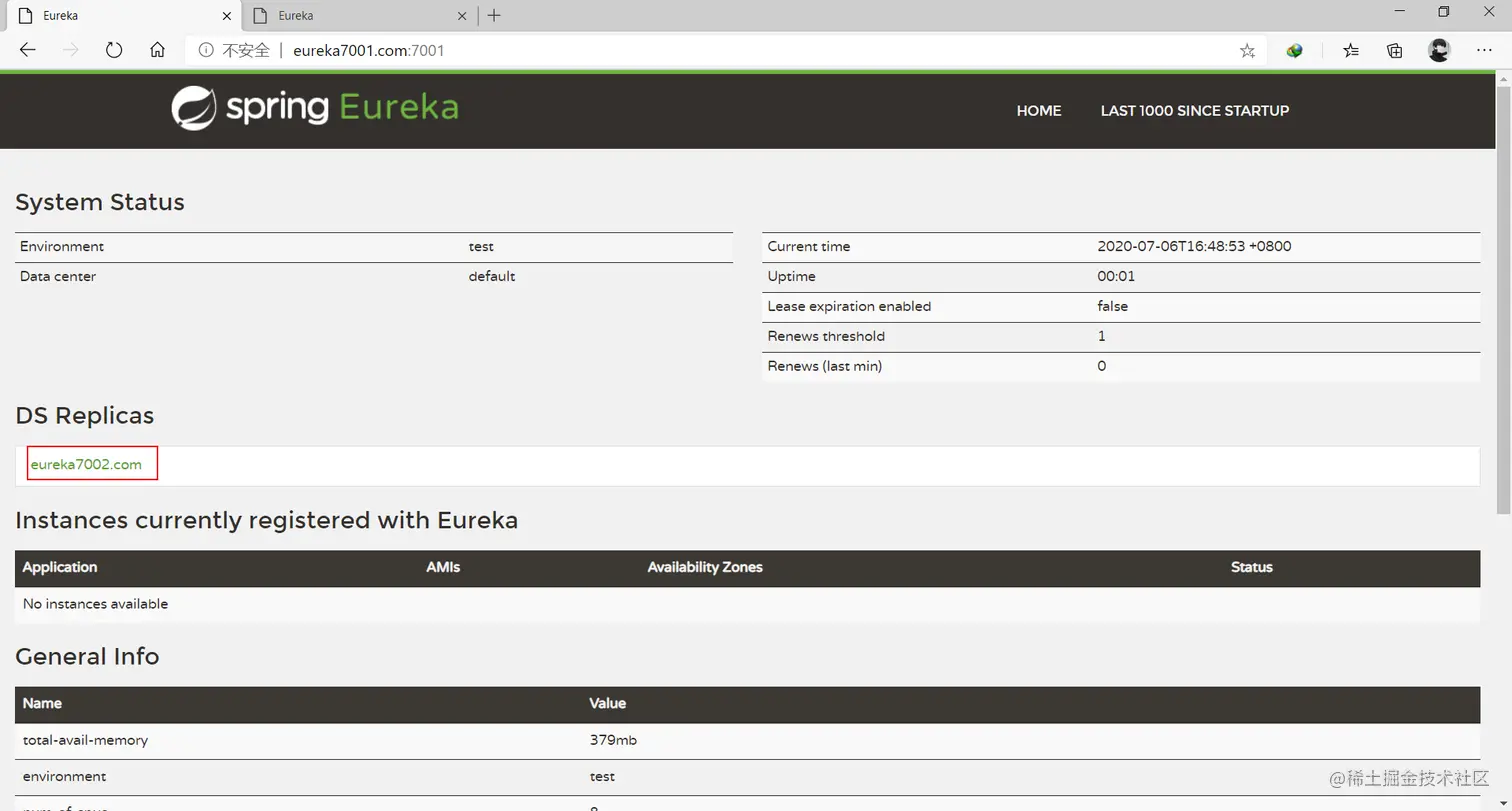Close the second Eureka tab
Screen dimensions: 1512x811
click(462, 16)
